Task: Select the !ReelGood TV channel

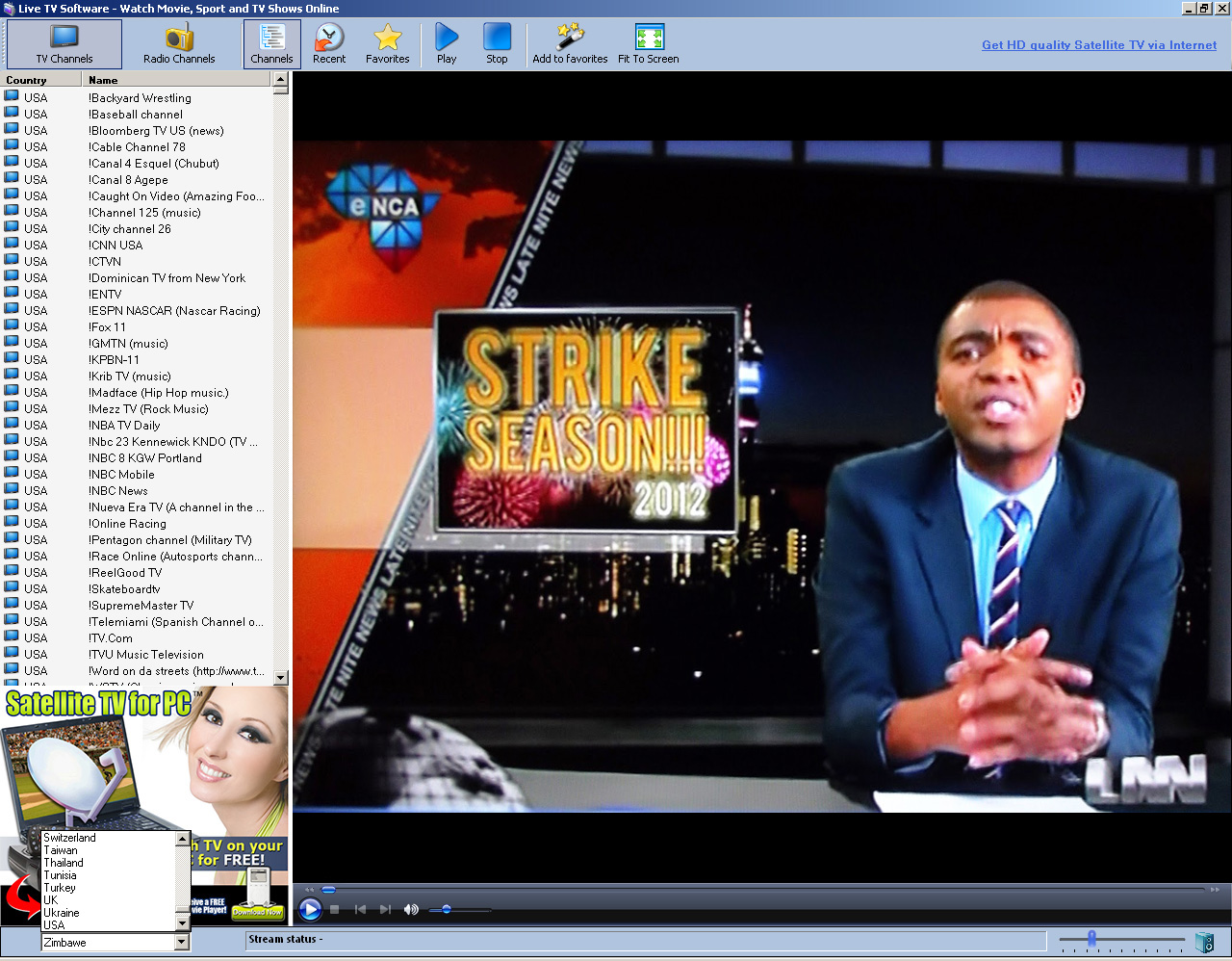Action: coord(137,572)
